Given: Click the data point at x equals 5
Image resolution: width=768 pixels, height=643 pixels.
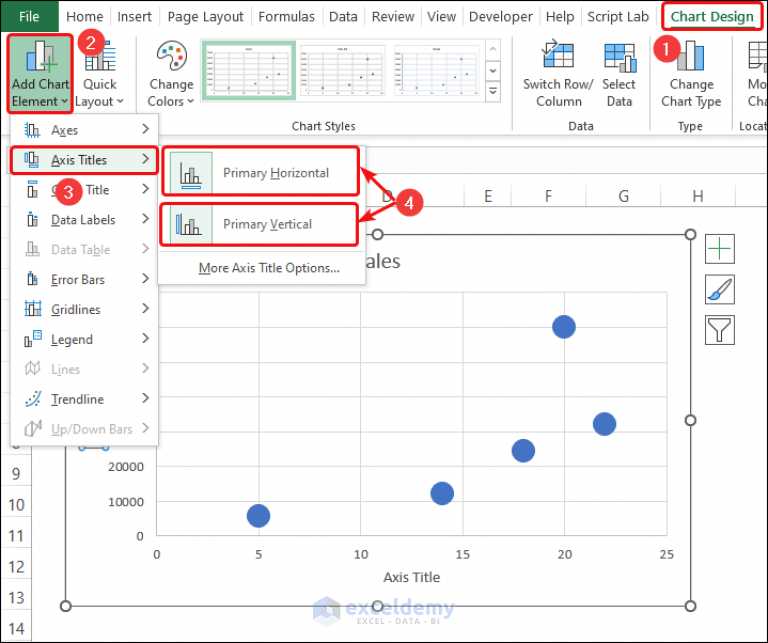Looking at the screenshot, I should (x=258, y=516).
